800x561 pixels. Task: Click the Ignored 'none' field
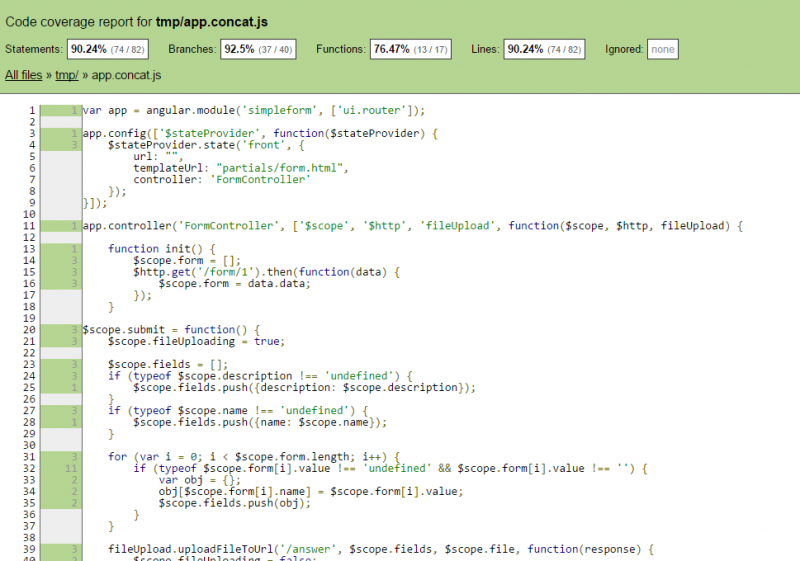pos(662,49)
